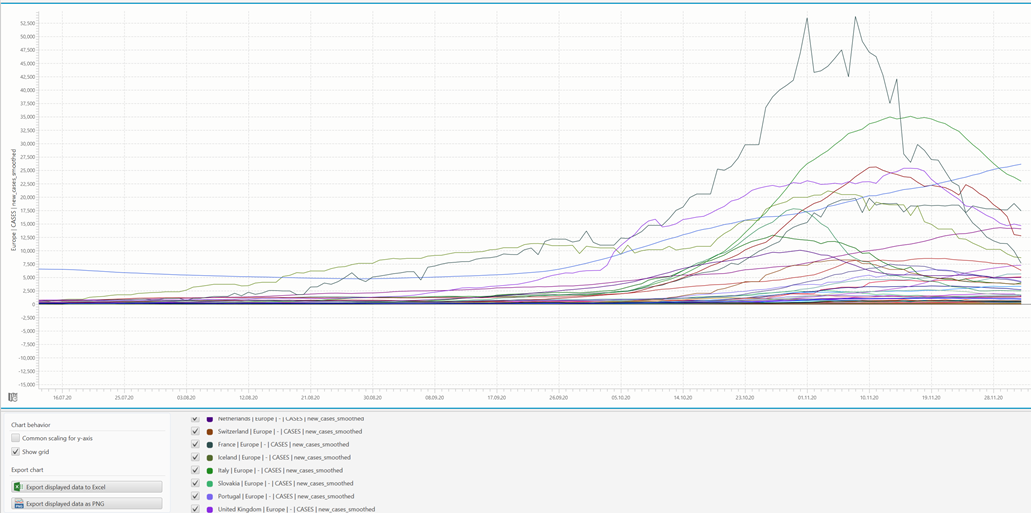Hide the Switzerland series via its checkbox
Screen dimensions: 1031x513
click(x=195, y=431)
